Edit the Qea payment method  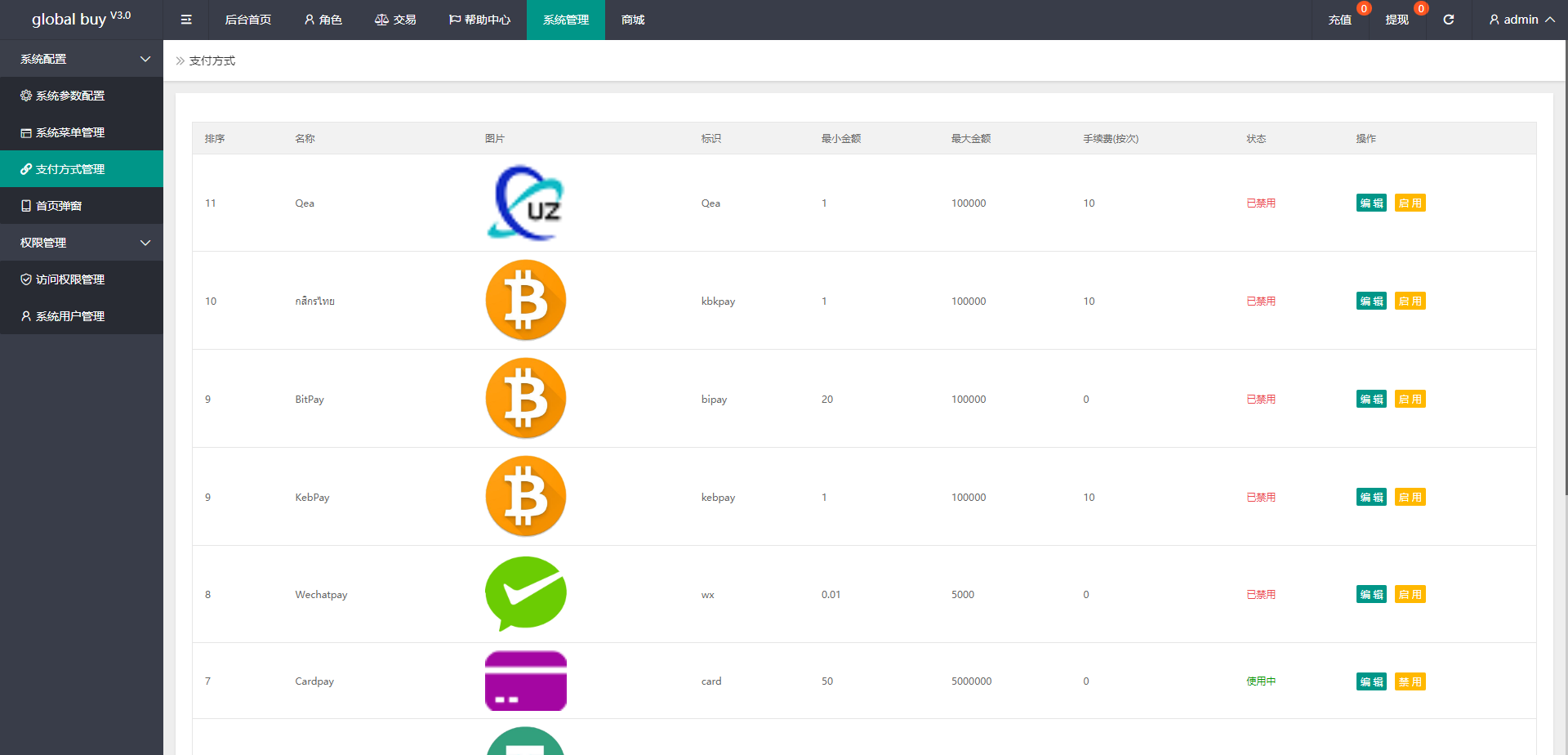coord(1371,203)
